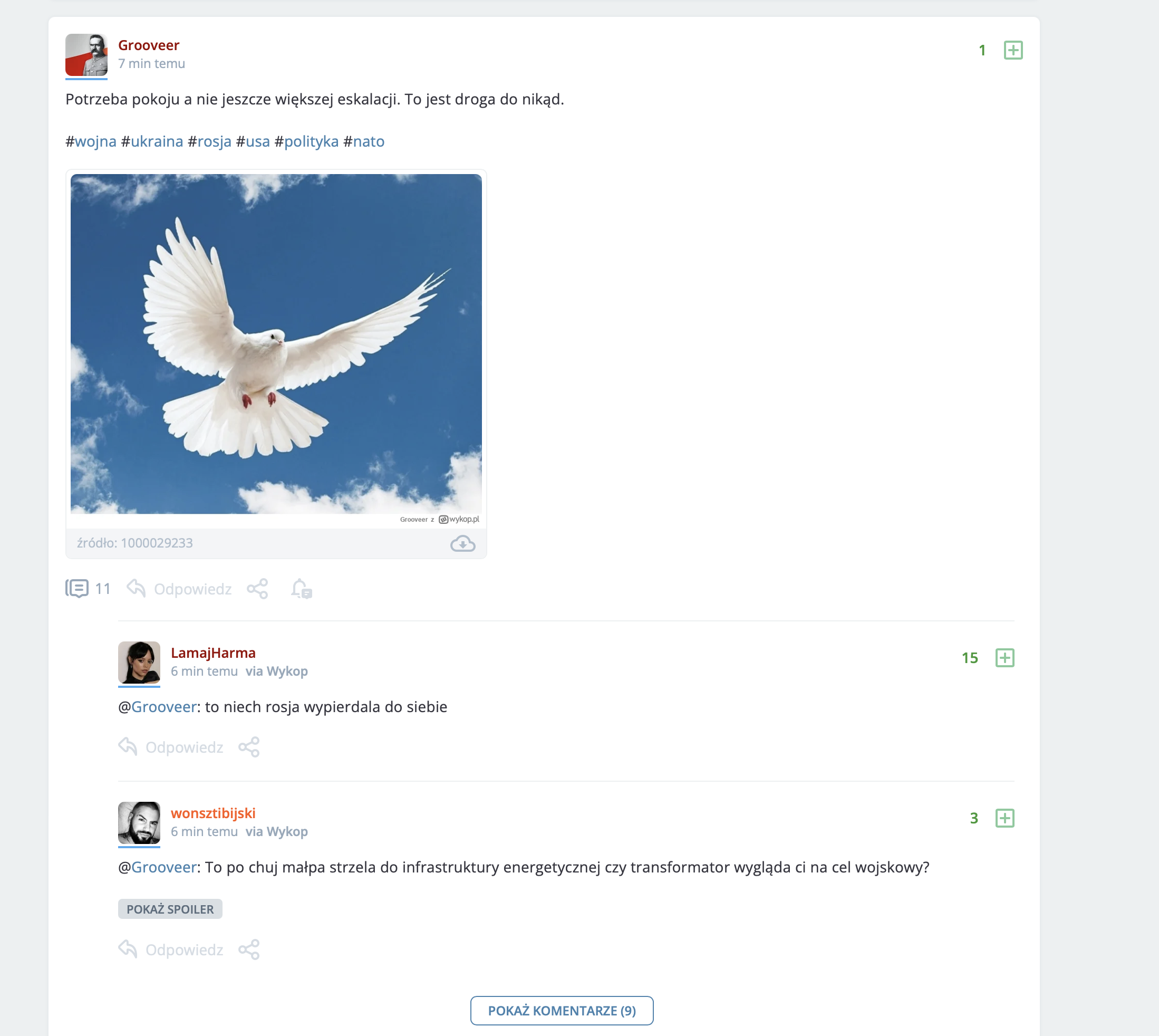
Task: Open the #polityka hashtag
Action: pos(307,141)
